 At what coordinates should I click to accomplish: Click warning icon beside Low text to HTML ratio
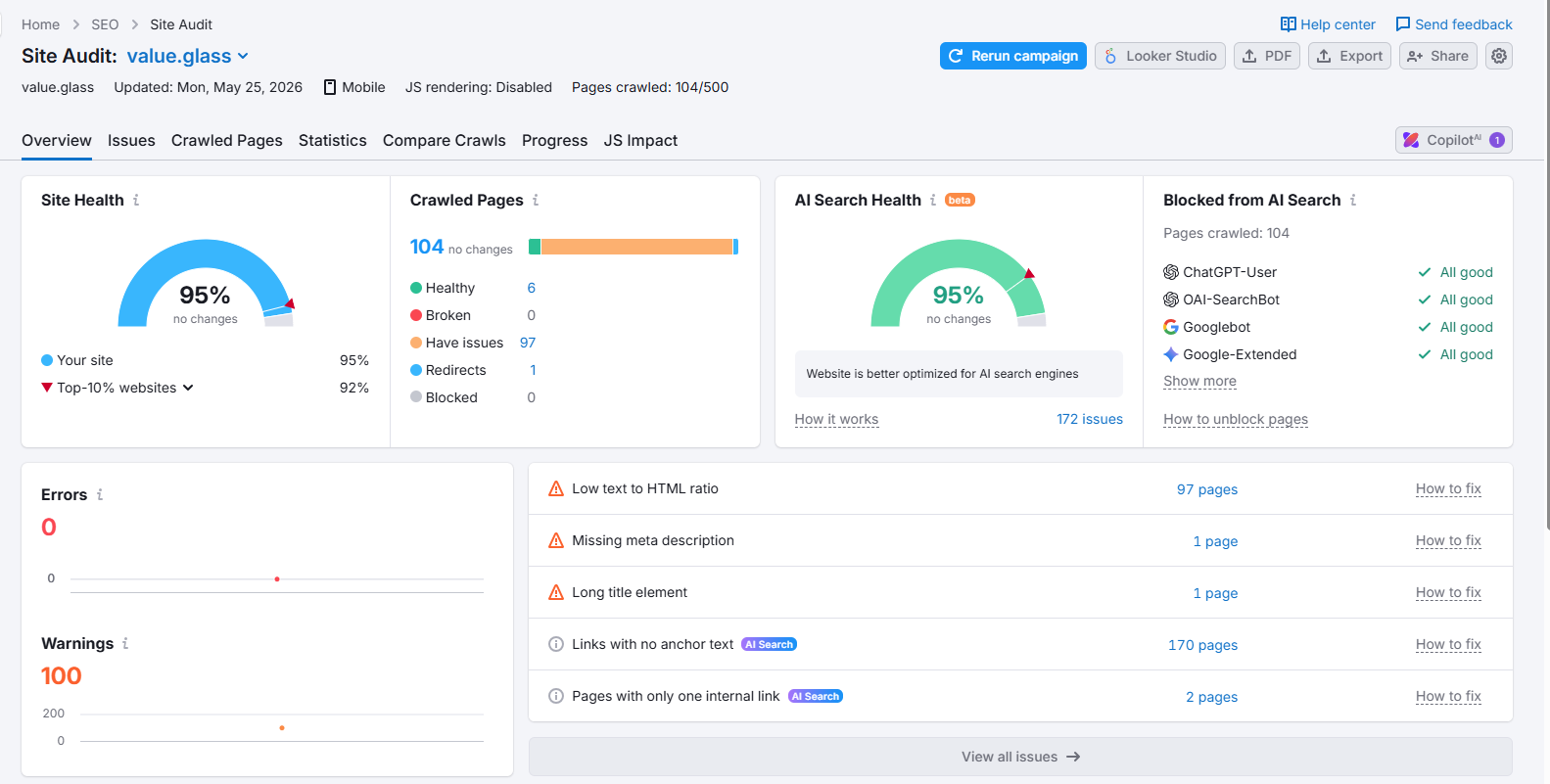pyautogui.click(x=556, y=488)
